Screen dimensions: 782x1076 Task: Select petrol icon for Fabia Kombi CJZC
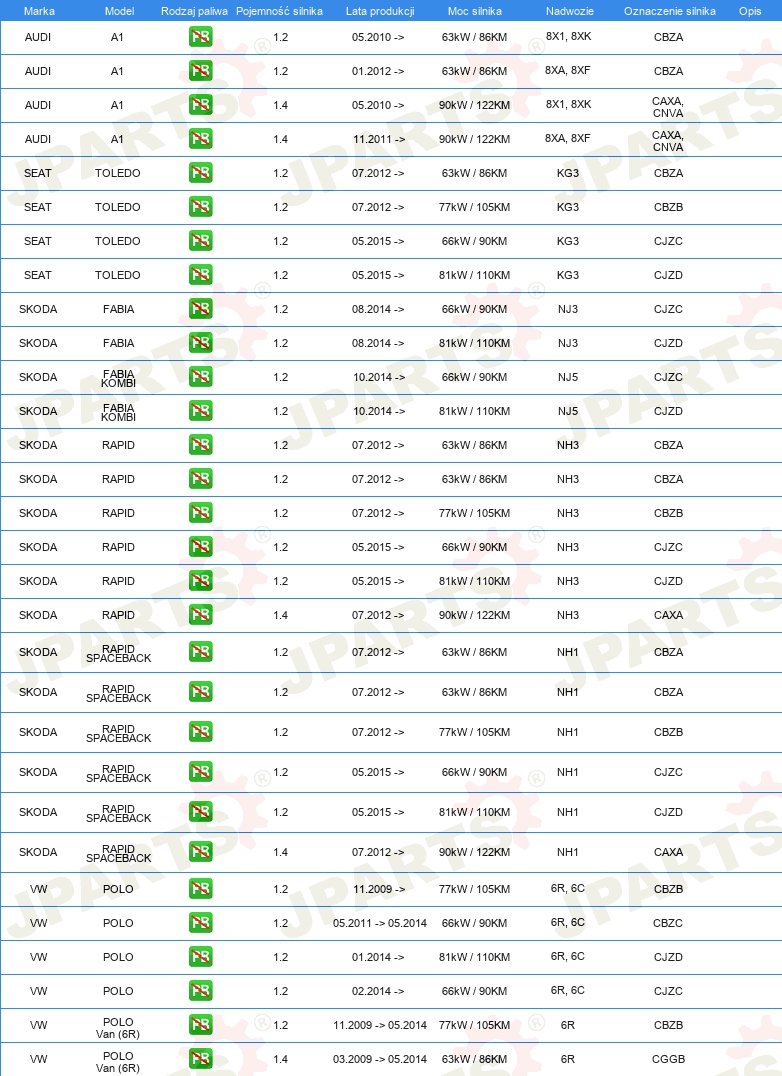200,377
